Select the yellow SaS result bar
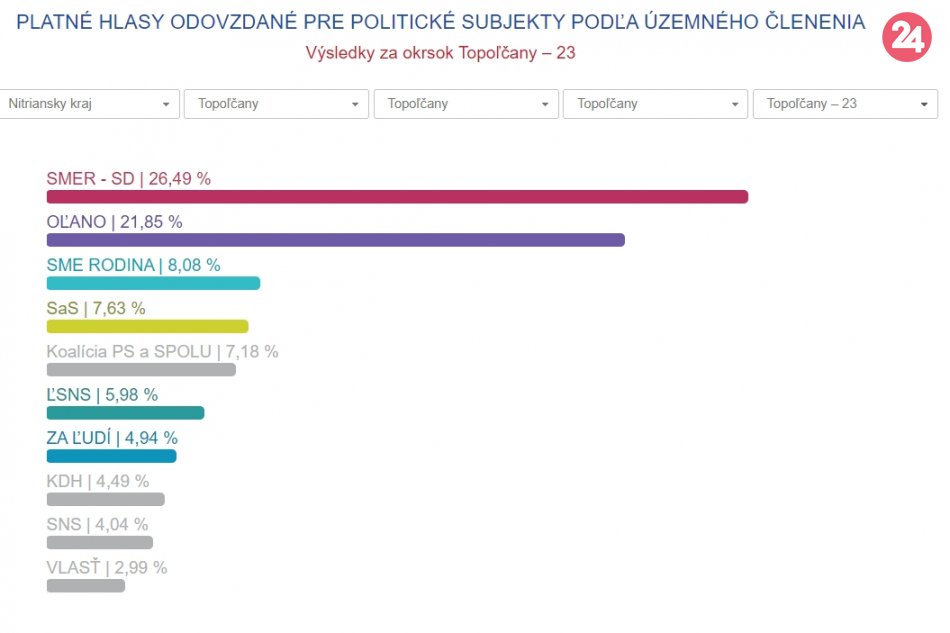This screenshot has height=633, width=950. point(147,326)
